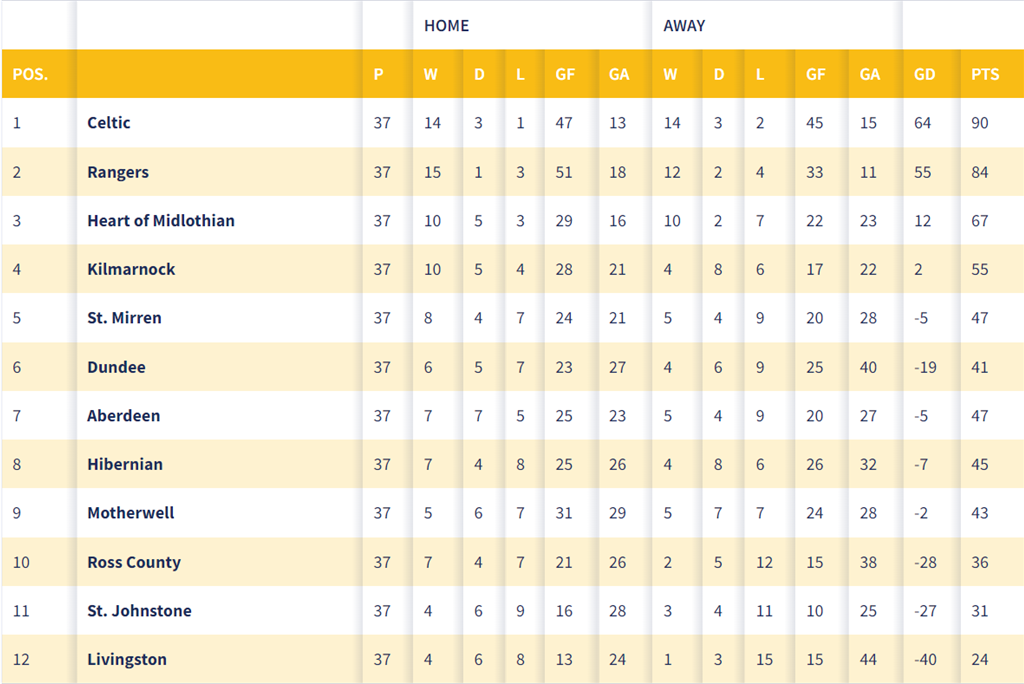Click the P (played) column header
This screenshot has height=684, width=1024.
click(379, 75)
